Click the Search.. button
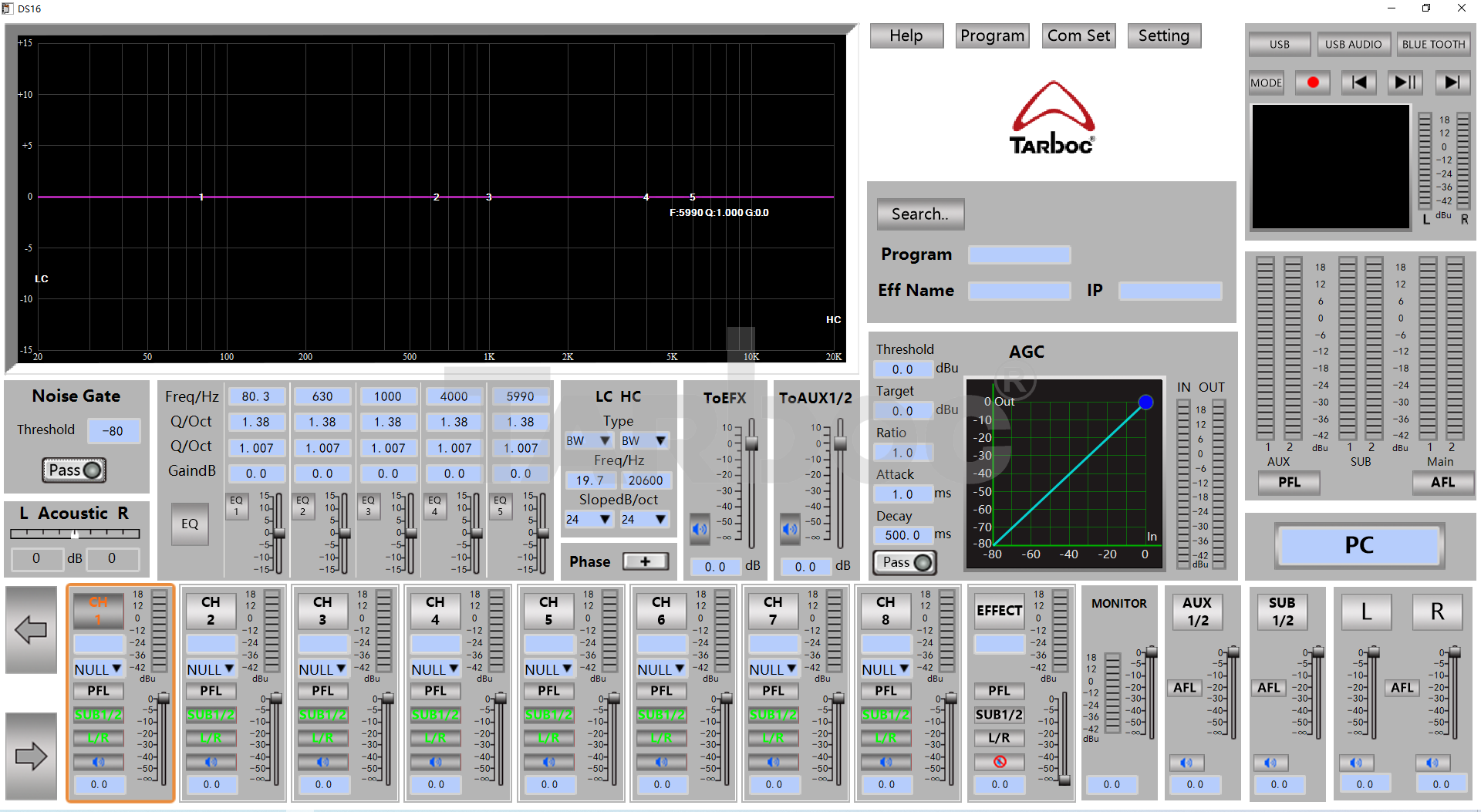 [x=920, y=214]
